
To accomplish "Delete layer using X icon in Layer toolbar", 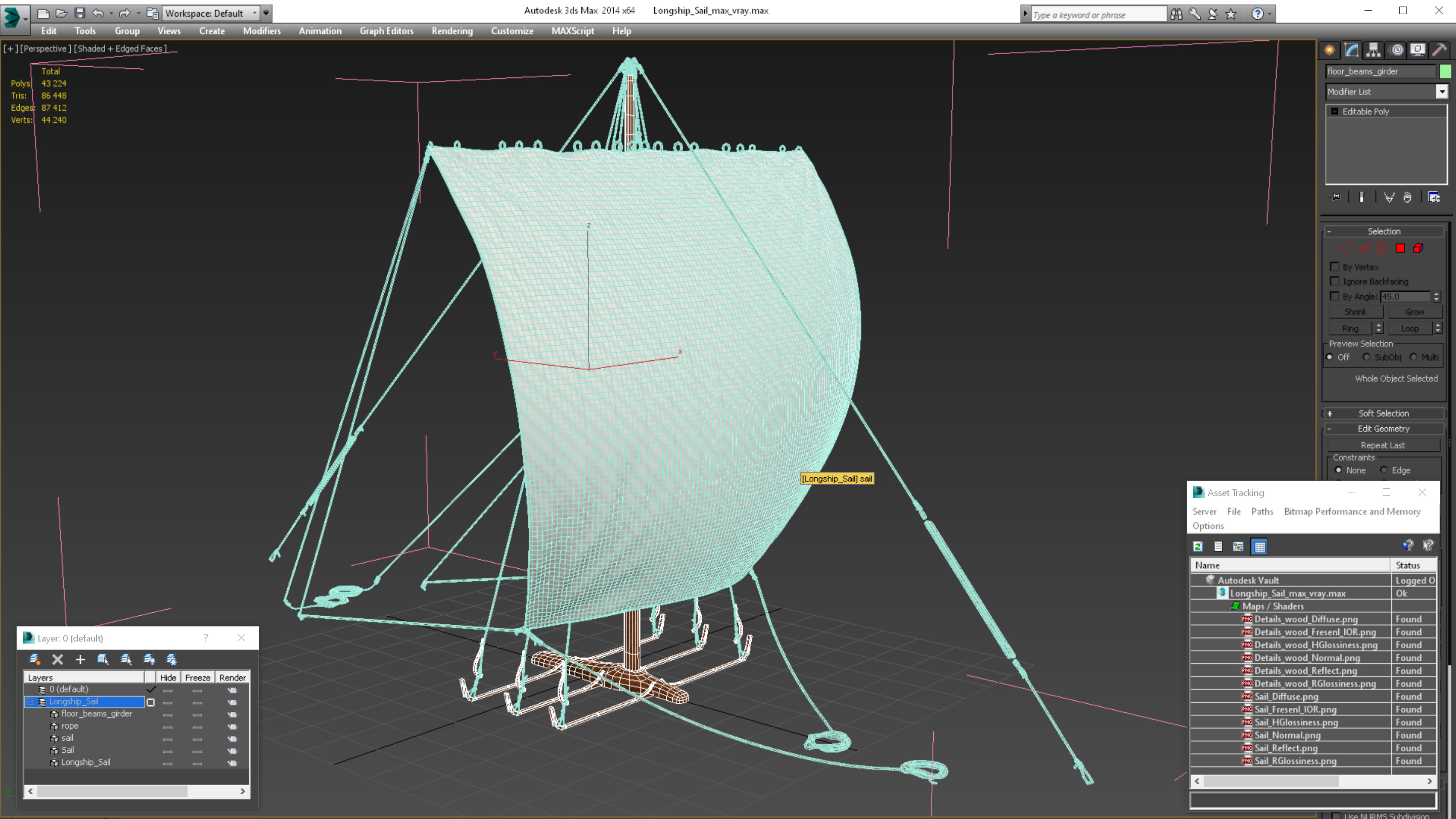I will [x=57, y=659].
